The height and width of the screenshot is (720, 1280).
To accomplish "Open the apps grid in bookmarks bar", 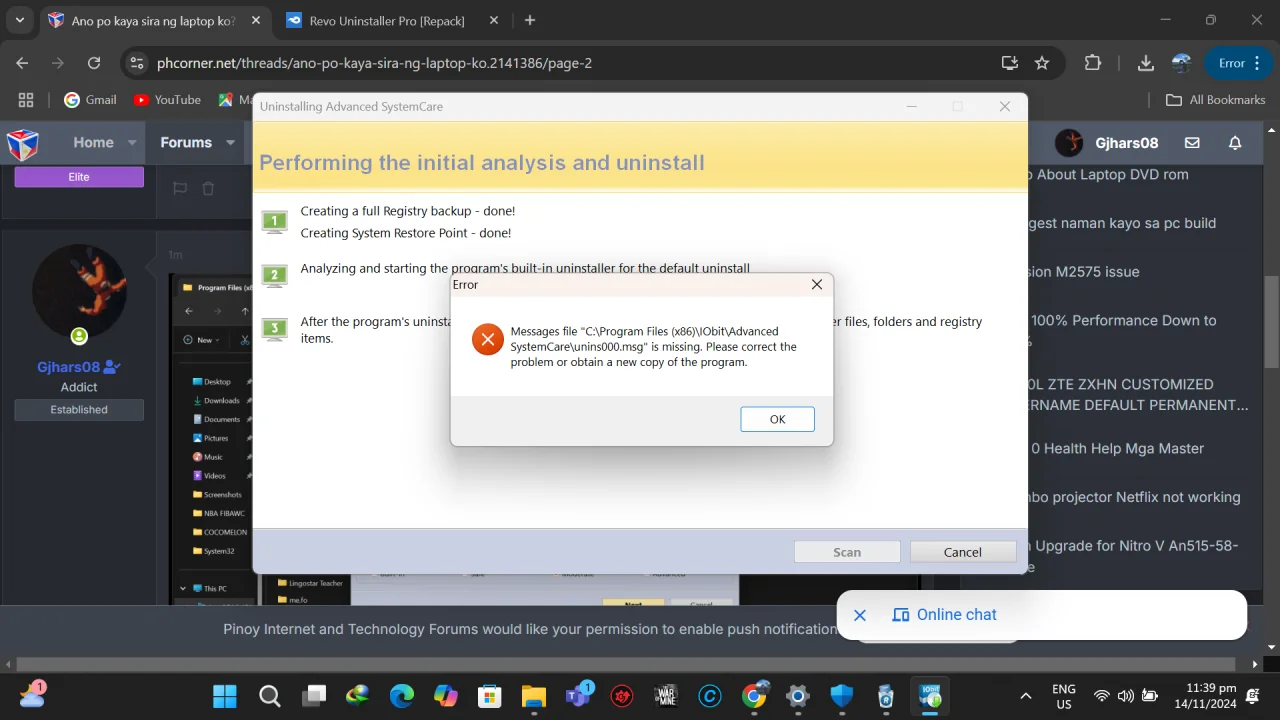I will click(26, 100).
